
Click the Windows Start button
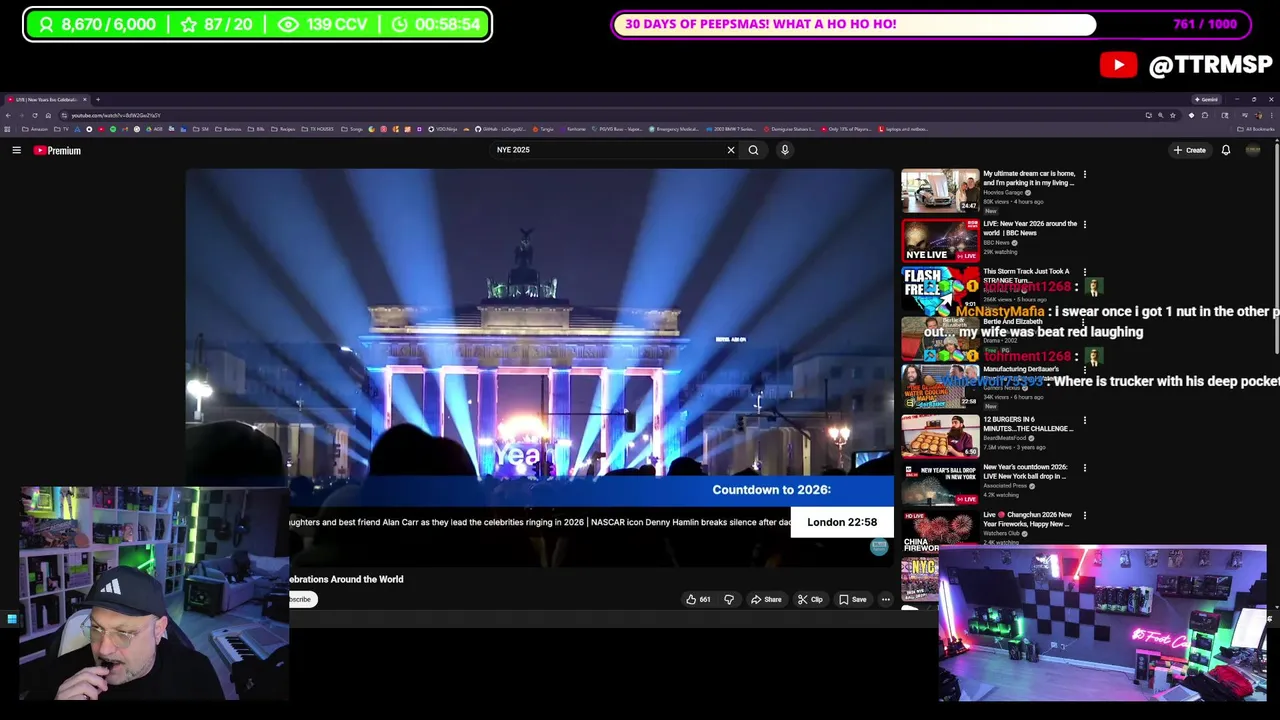pos(11,619)
